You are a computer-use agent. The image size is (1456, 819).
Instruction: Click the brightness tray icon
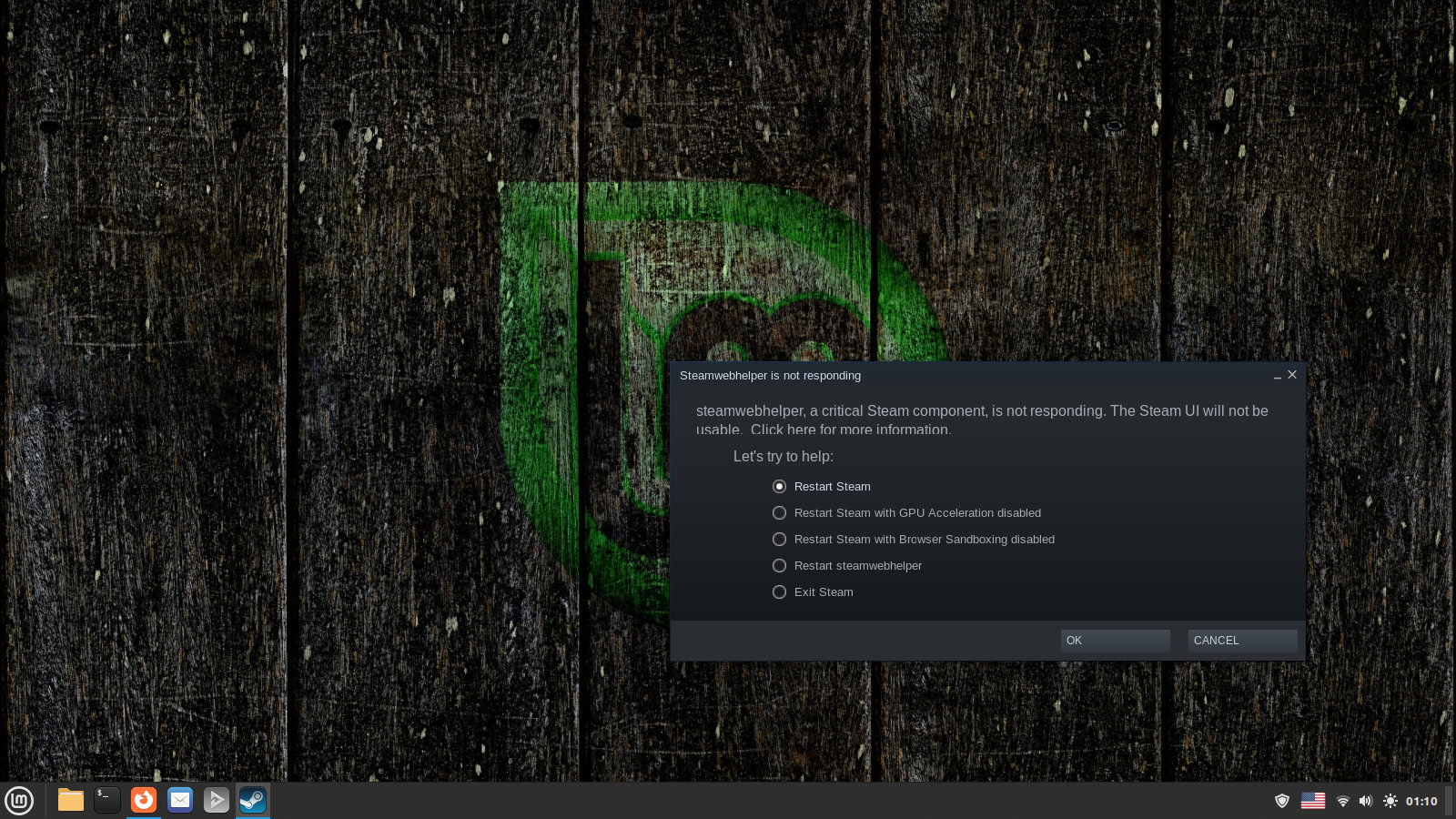click(1390, 801)
